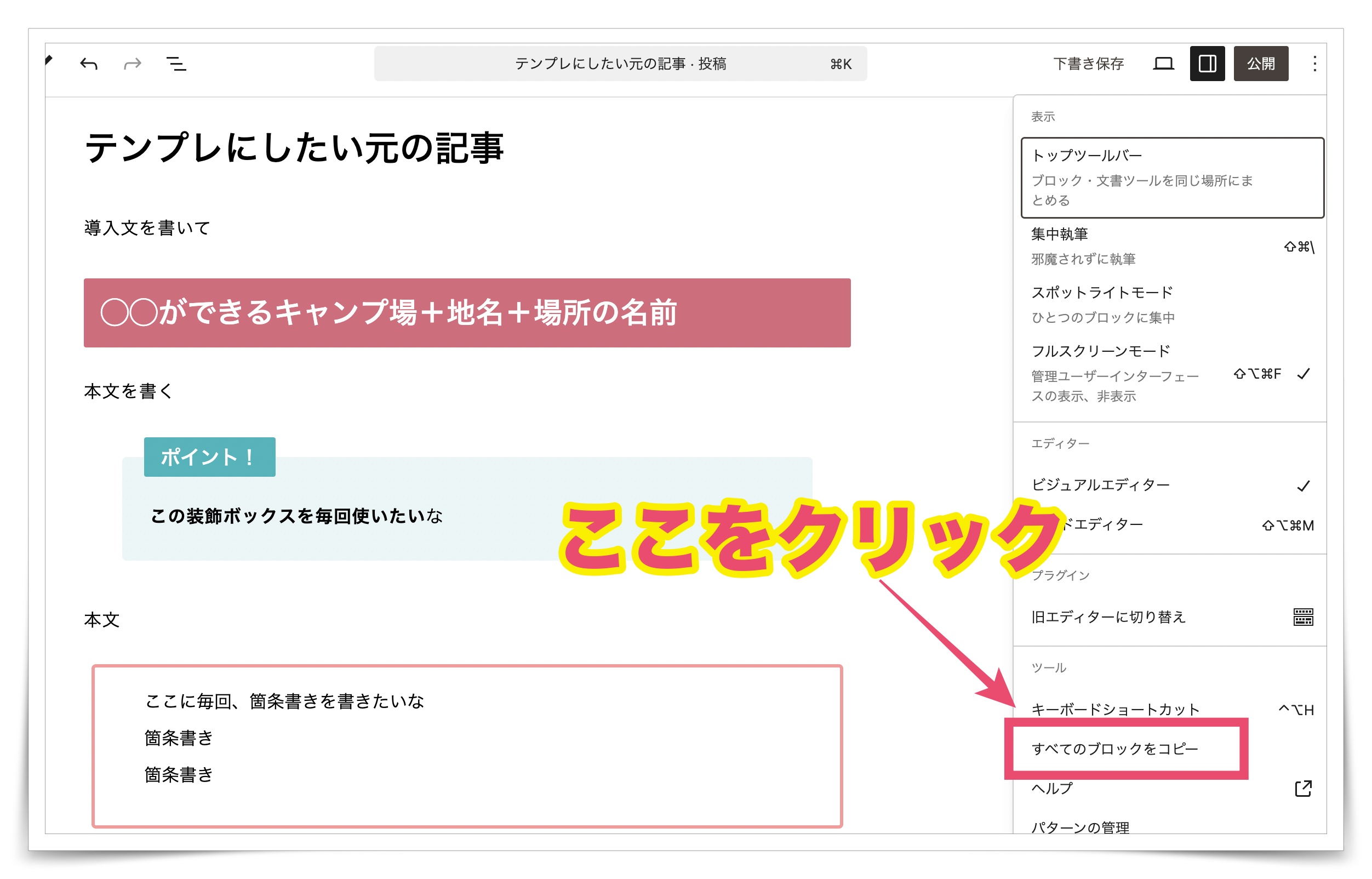Screen dimensions: 1372x879
Task: Click the 公開 publish button
Action: click(x=1261, y=64)
